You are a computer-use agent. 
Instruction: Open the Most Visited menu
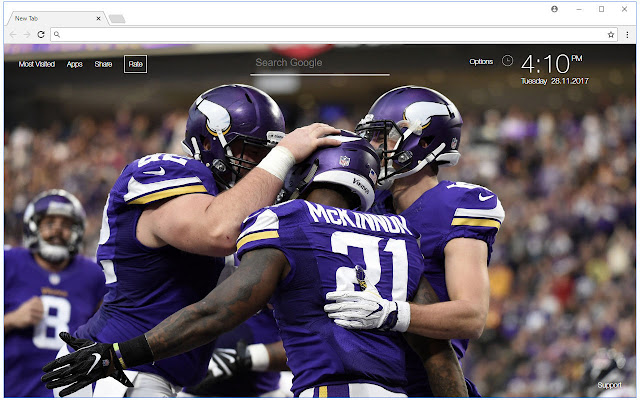37,64
